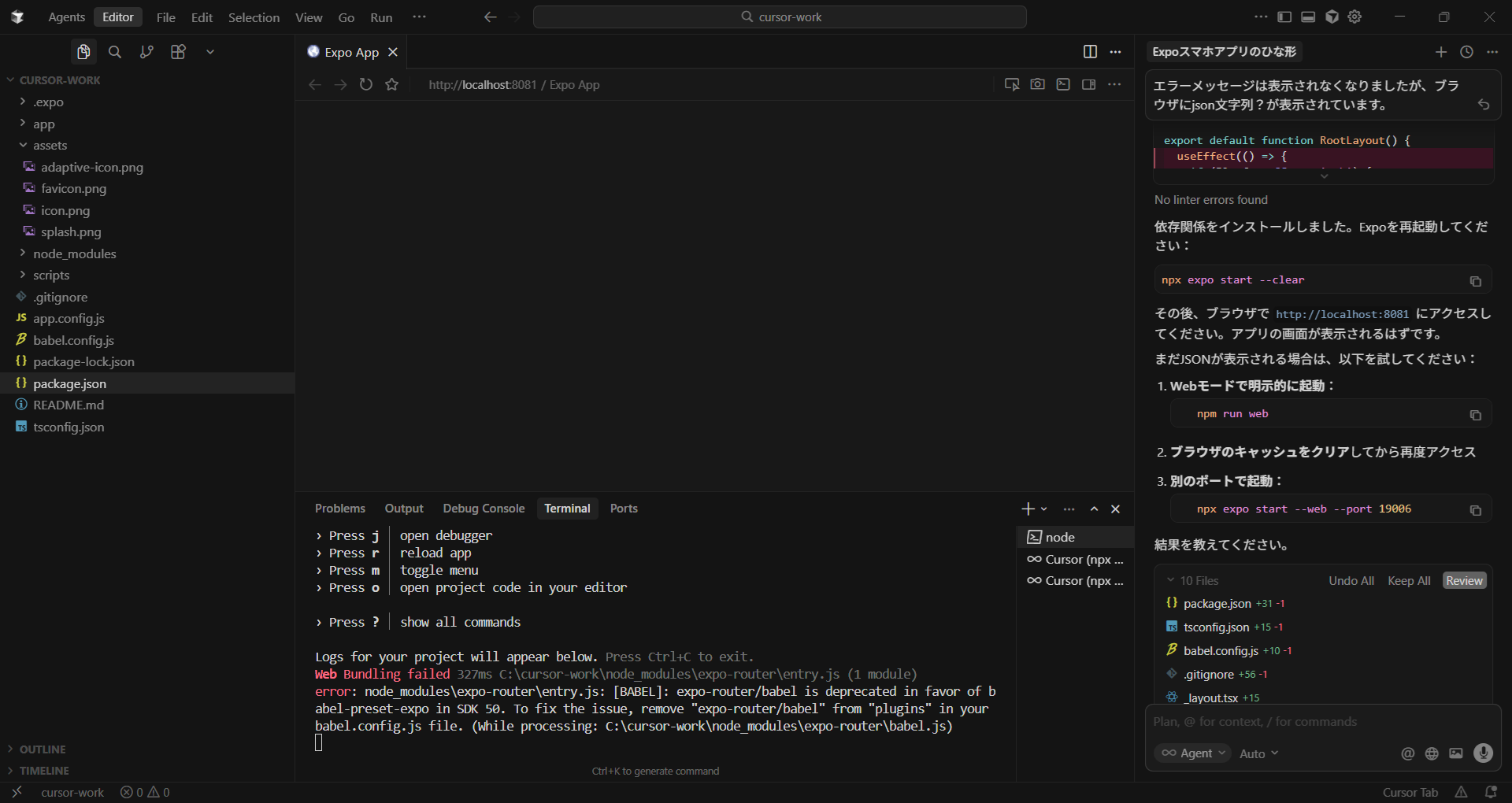Toggle the primary sidebar layout button
Screen dimensions: 1512x803
click(x=1284, y=17)
